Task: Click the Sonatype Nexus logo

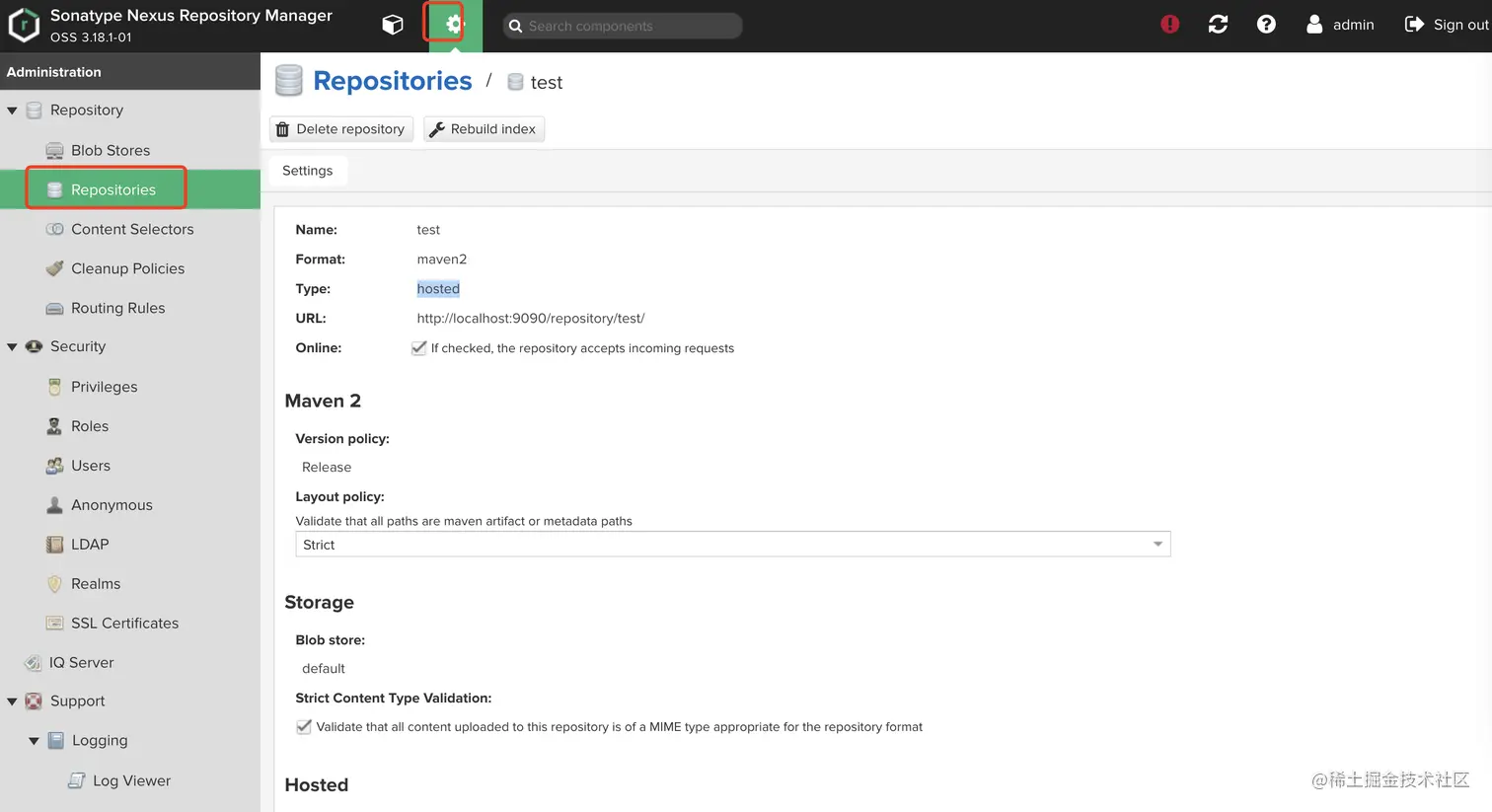Action: [x=24, y=25]
